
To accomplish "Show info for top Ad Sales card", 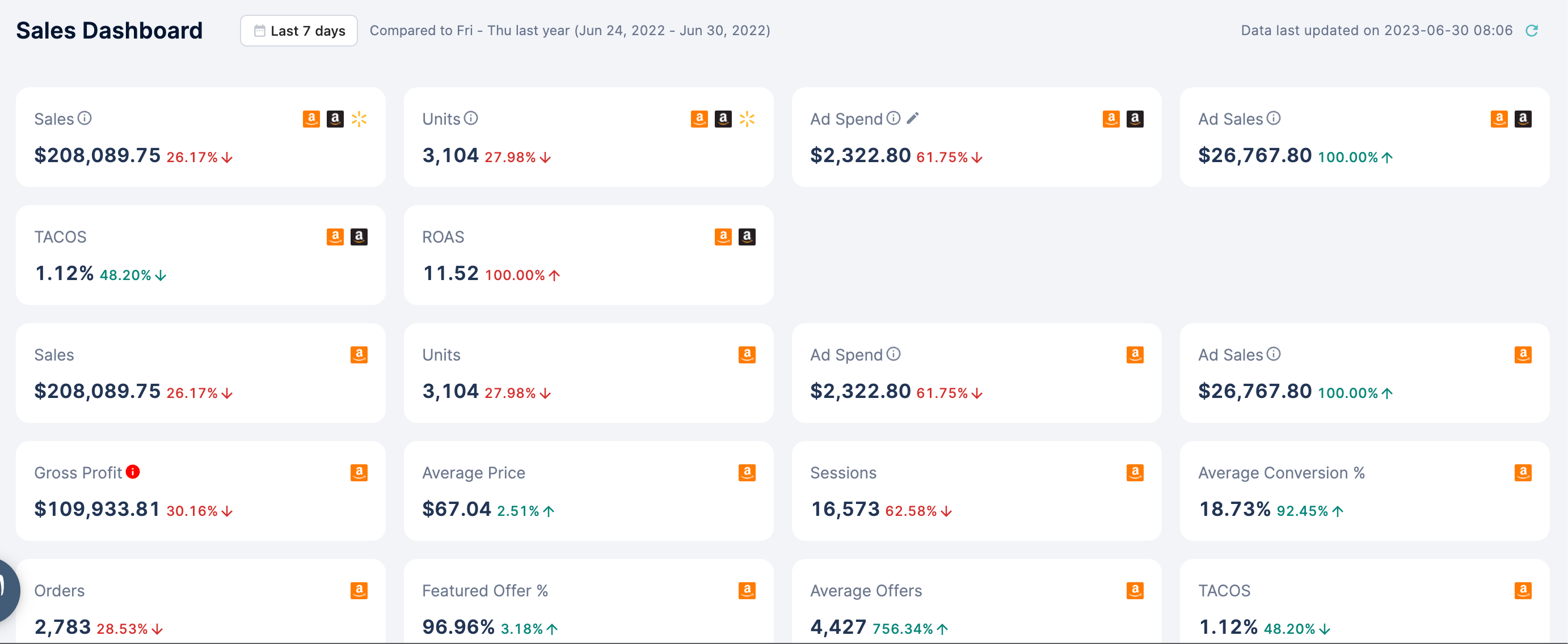I will (x=1273, y=118).
